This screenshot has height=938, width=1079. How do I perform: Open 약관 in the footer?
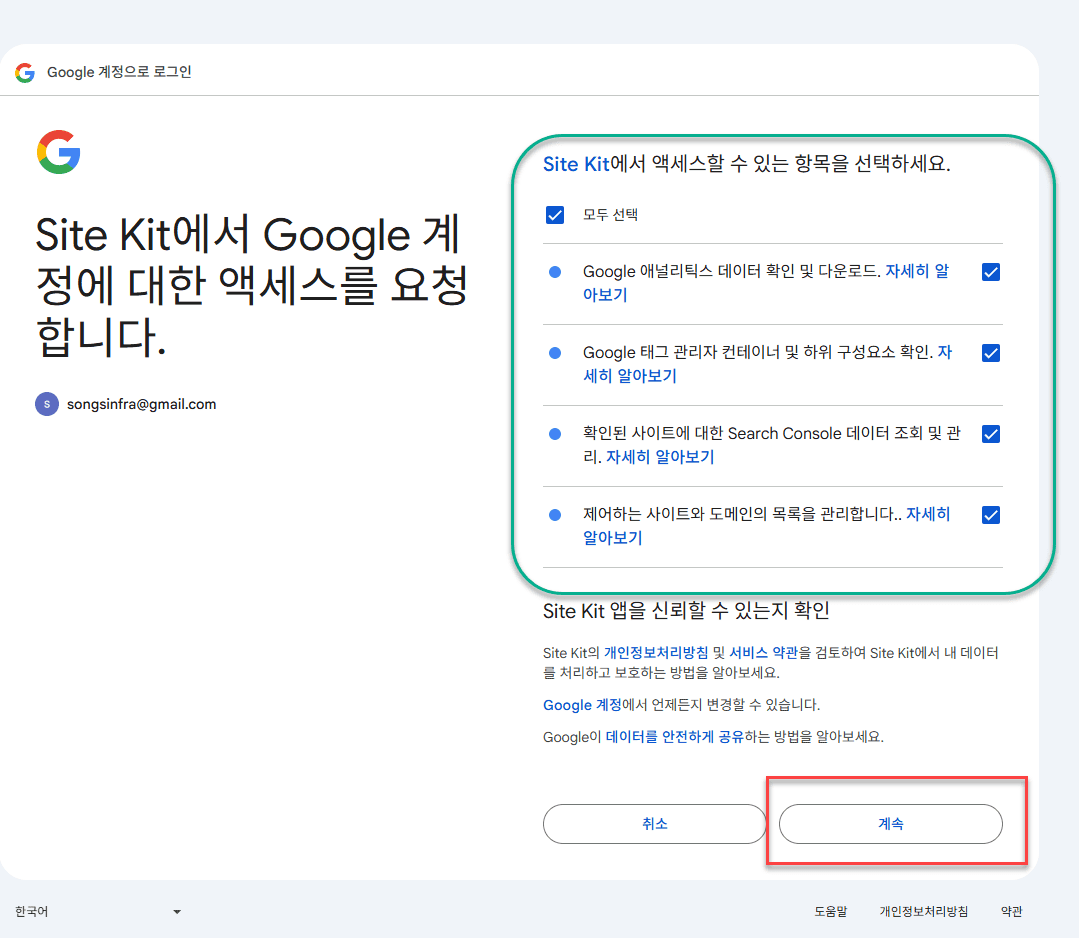[1011, 912]
